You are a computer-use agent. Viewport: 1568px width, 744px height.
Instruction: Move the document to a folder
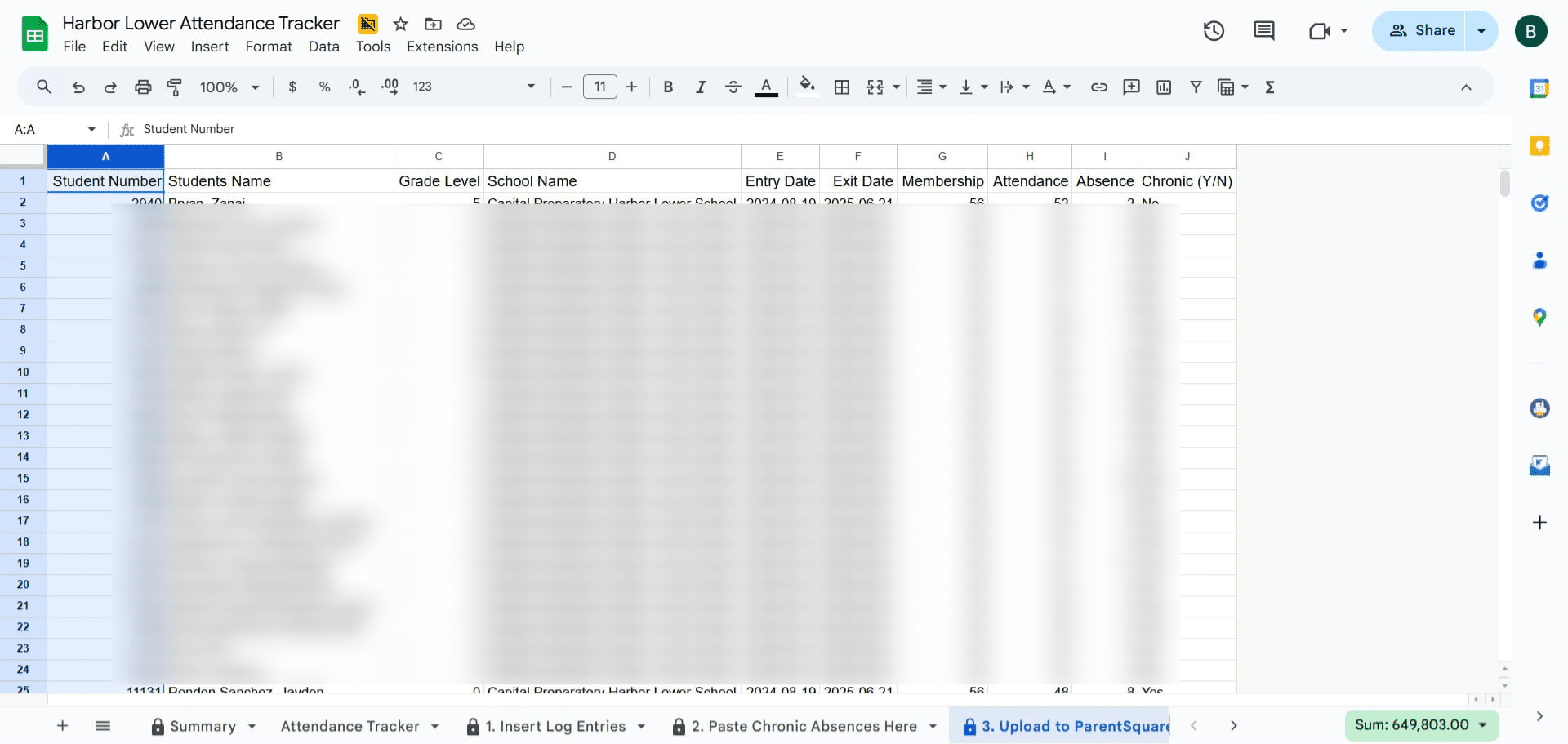[433, 24]
